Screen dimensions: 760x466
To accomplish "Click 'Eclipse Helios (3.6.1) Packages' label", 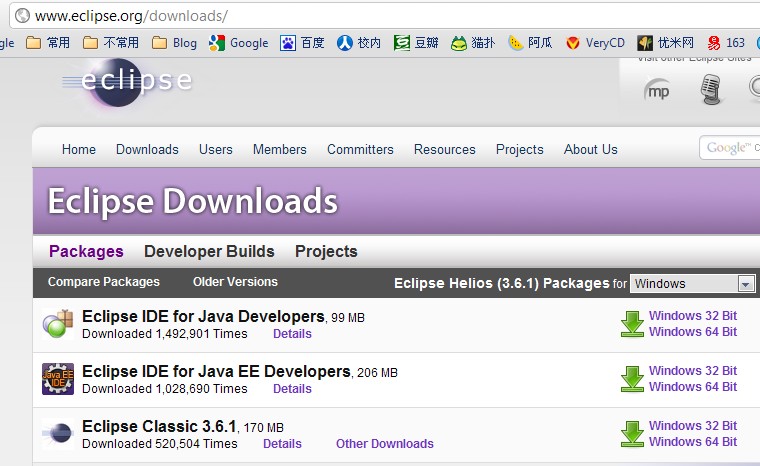I will click(x=501, y=283).
